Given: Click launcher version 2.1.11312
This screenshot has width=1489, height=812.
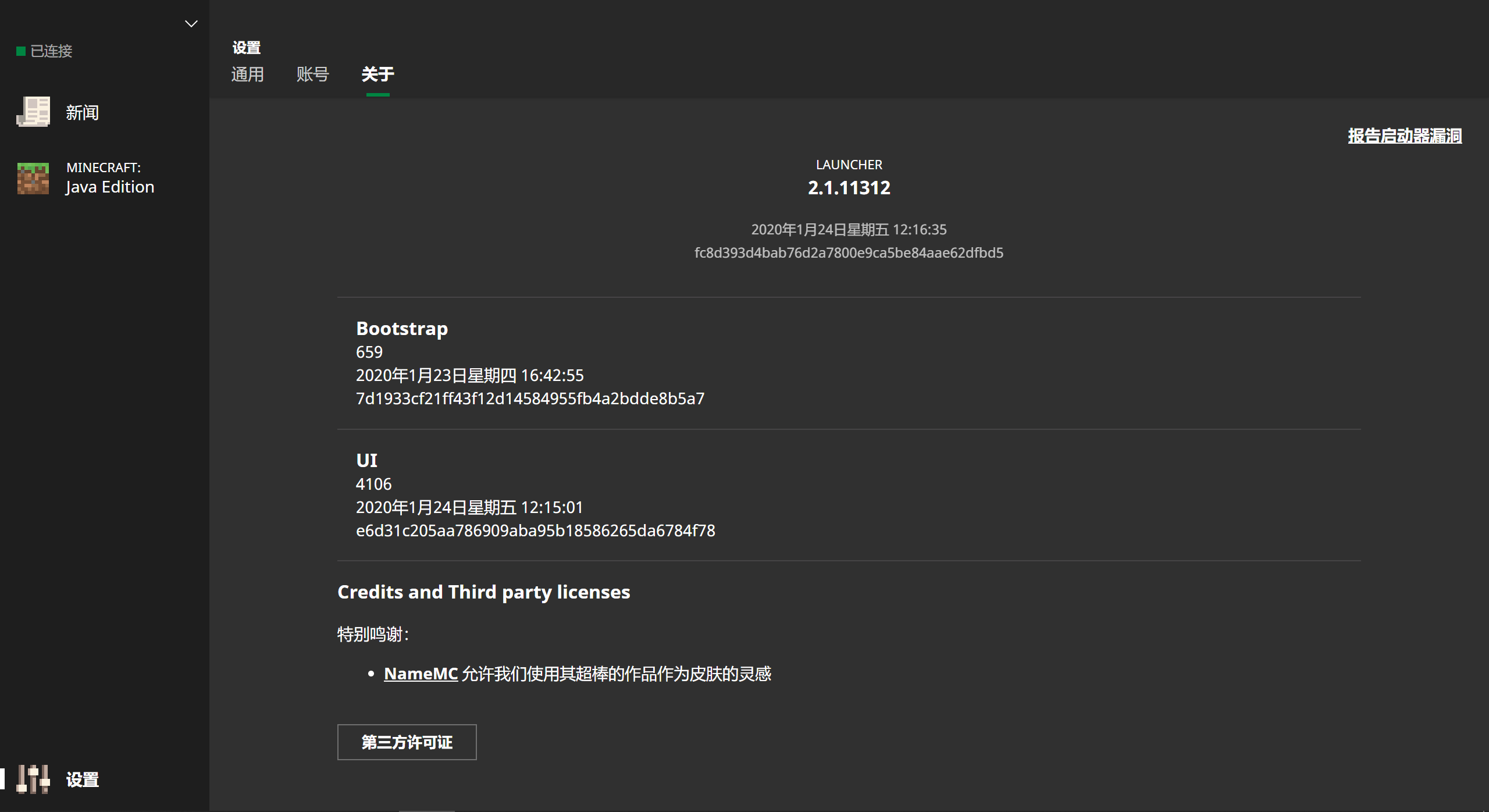Looking at the screenshot, I should [x=849, y=187].
